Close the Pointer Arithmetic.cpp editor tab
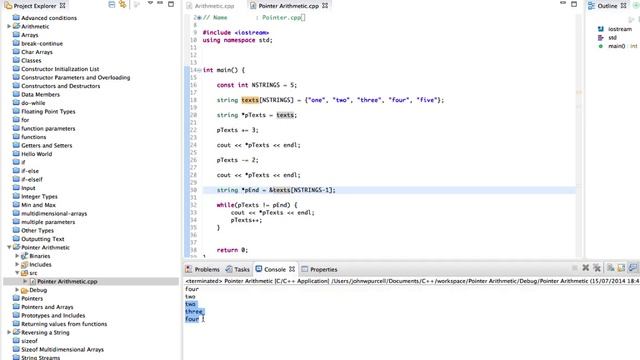Image resolution: width=640 pixels, height=360 pixels. [325, 6]
